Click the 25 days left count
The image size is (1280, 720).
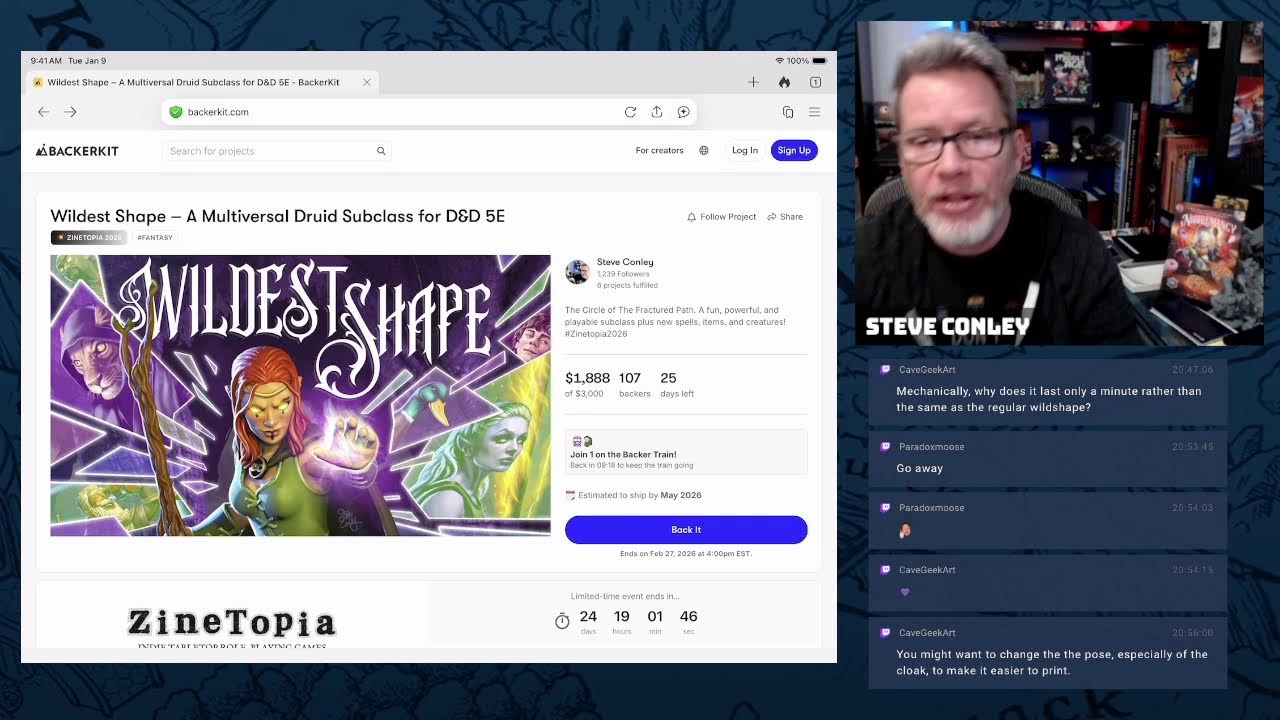coord(668,378)
